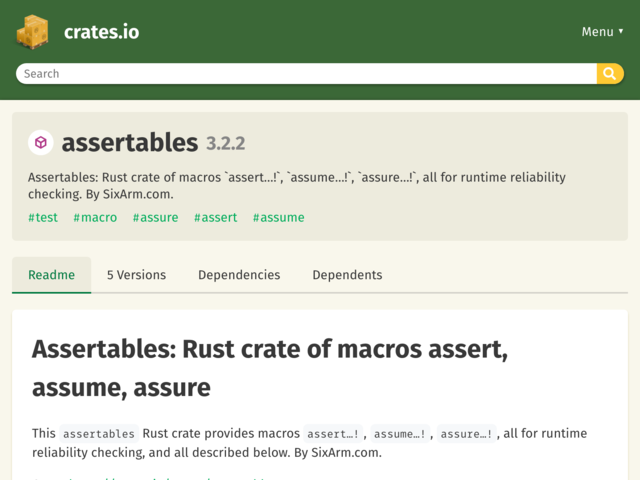This screenshot has height=480, width=640.
Task: Click the yellow magnifier search button
Action: click(610, 74)
